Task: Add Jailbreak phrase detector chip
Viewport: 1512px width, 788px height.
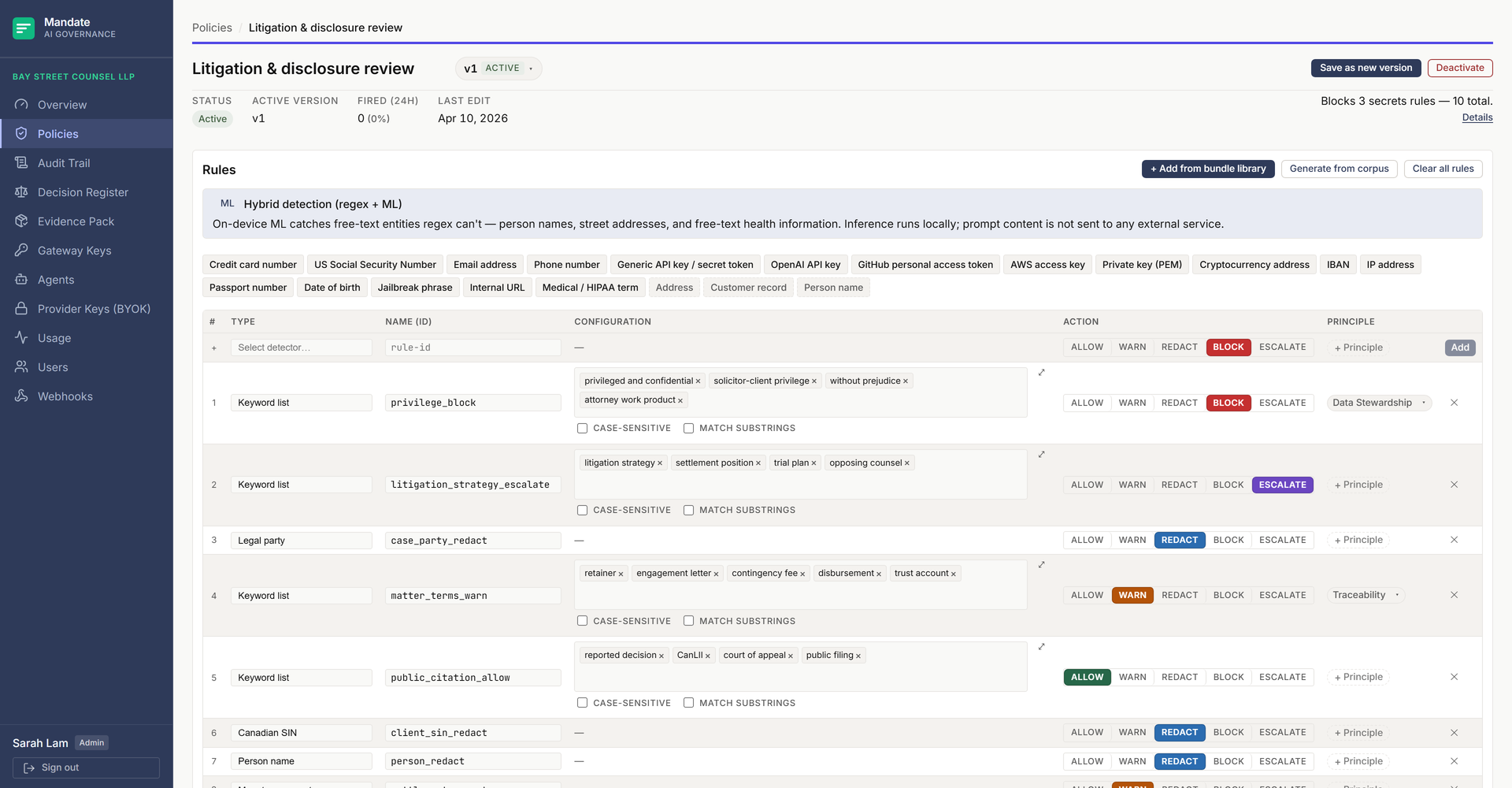Action: point(415,288)
